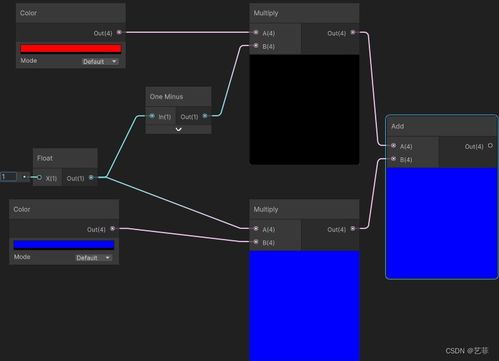Viewport: 499px width, 361px height.
Task: Select the One Minus node title bar
Action: [x=178, y=97]
